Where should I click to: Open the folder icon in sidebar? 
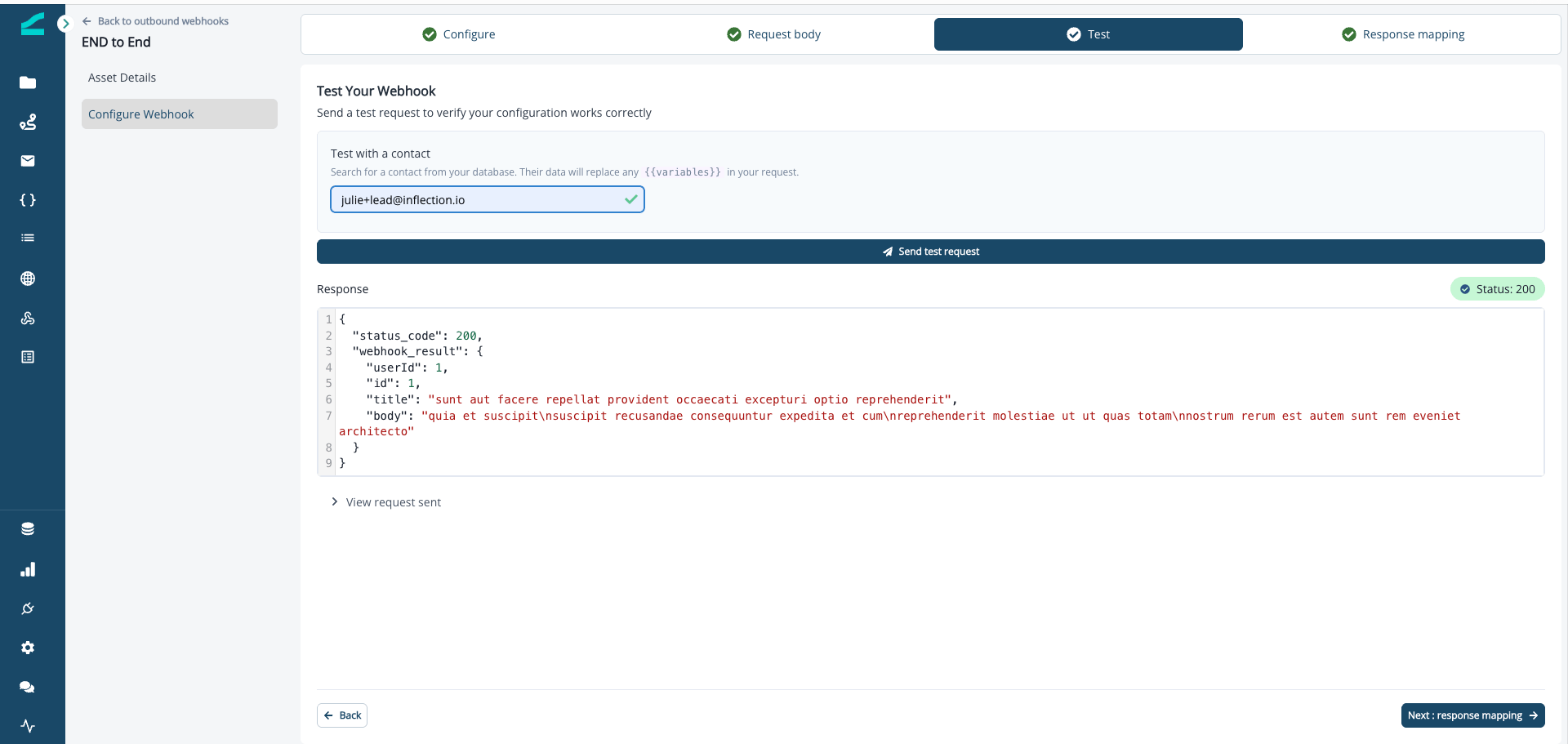[28, 82]
